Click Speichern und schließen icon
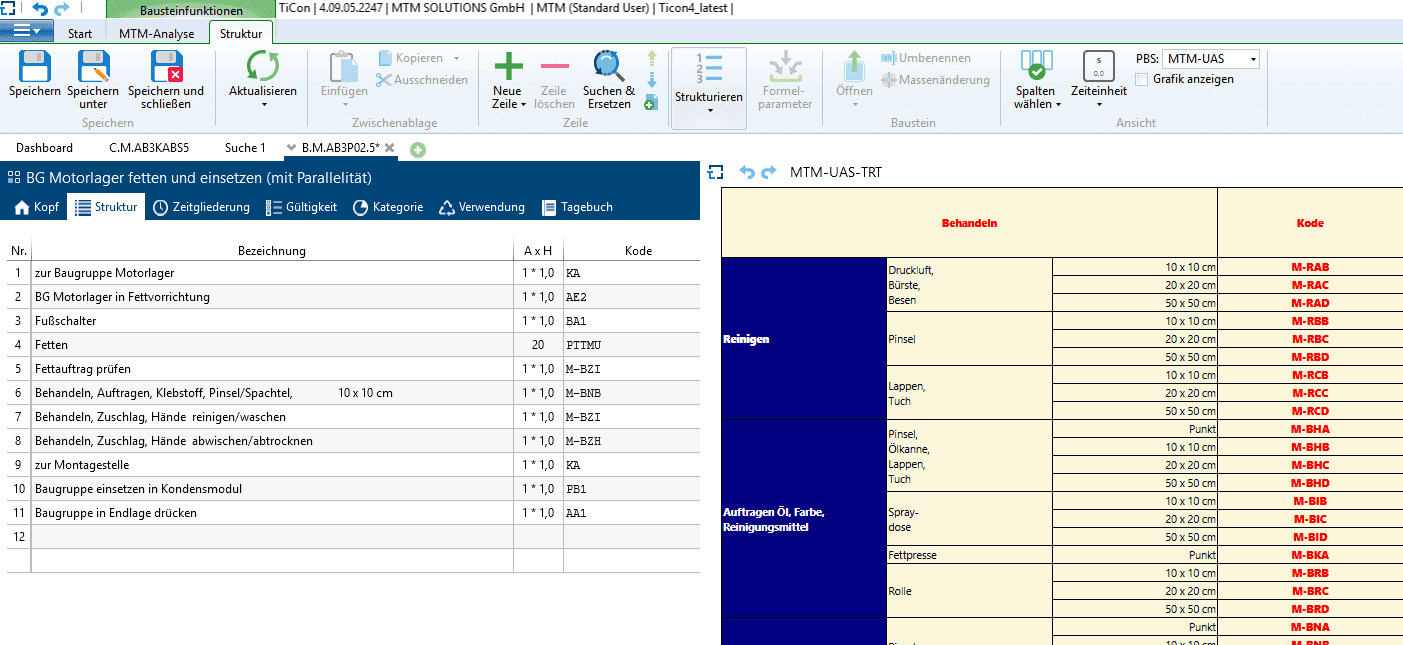 [166, 68]
